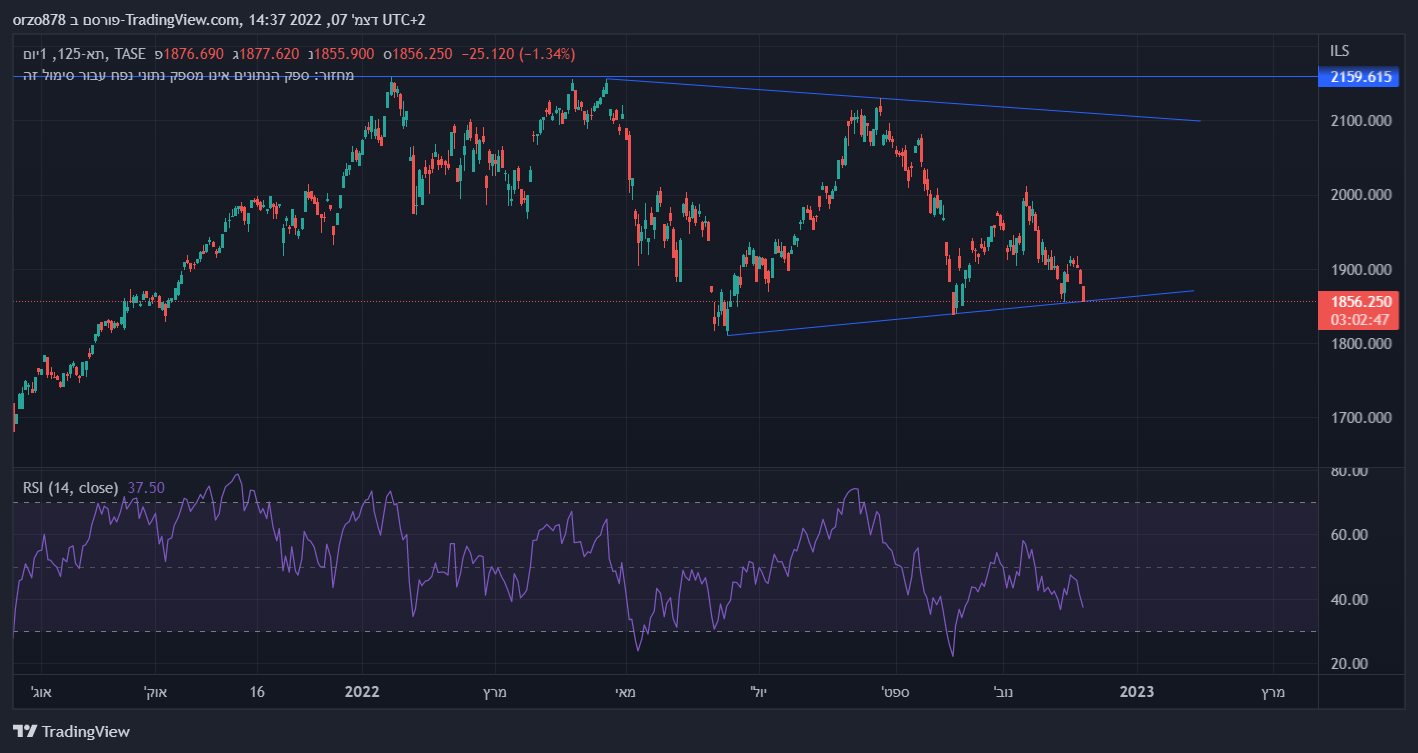Click the purple RSI value 37.50
The height and width of the screenshot is (753, 1418).
146,488
